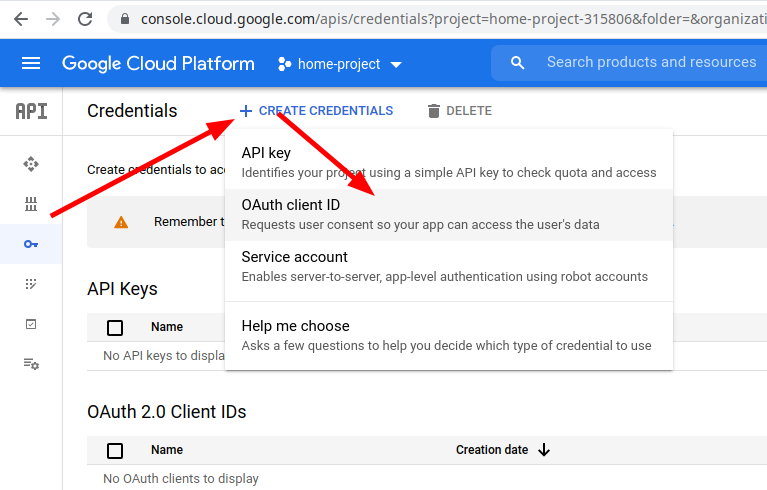View site info via the padlock icon

click(x=125, y=19)
